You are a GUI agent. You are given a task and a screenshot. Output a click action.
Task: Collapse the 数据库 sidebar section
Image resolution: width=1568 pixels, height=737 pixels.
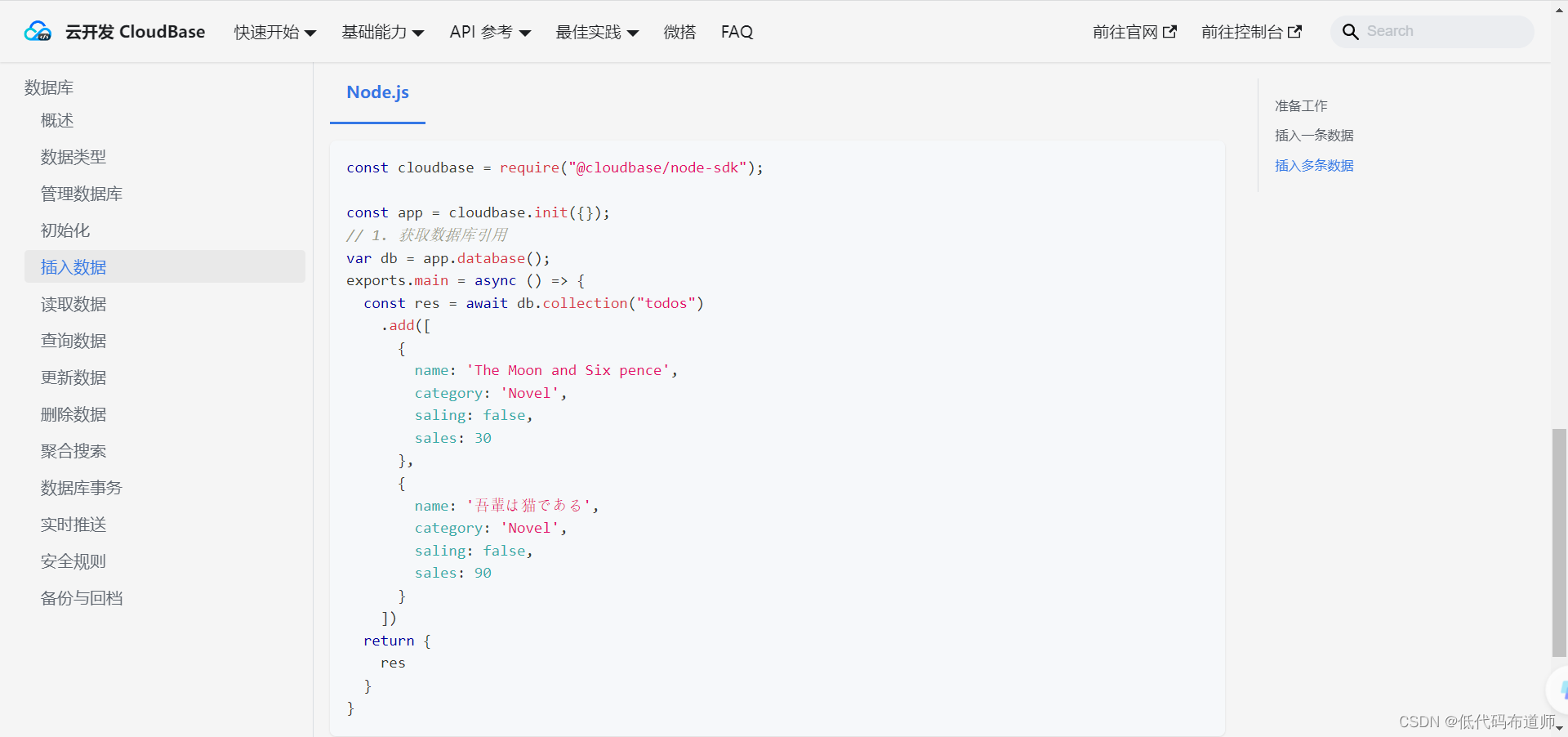click(49, 87)
